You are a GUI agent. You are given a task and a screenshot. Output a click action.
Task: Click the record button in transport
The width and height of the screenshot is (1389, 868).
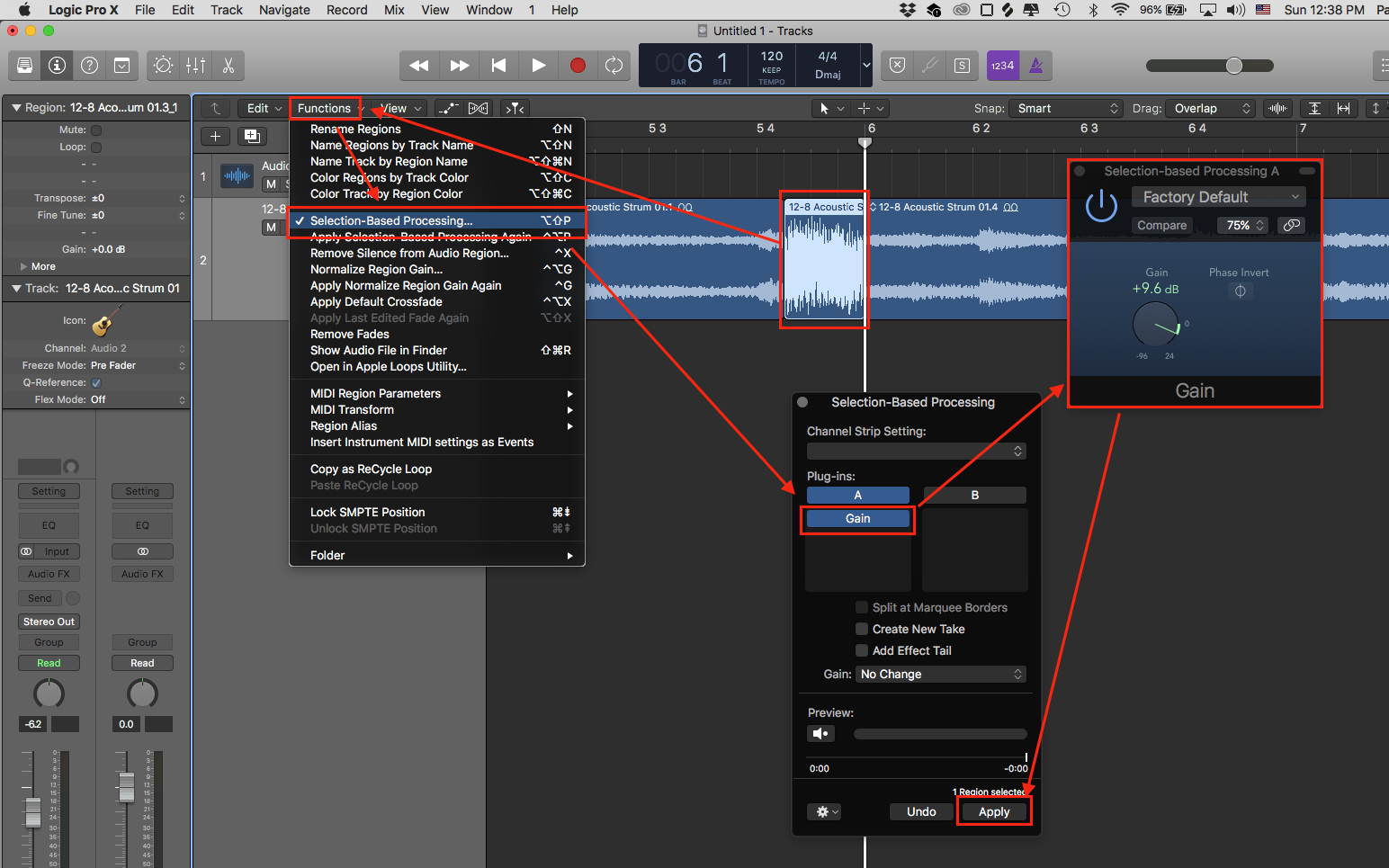pos(578,65)
